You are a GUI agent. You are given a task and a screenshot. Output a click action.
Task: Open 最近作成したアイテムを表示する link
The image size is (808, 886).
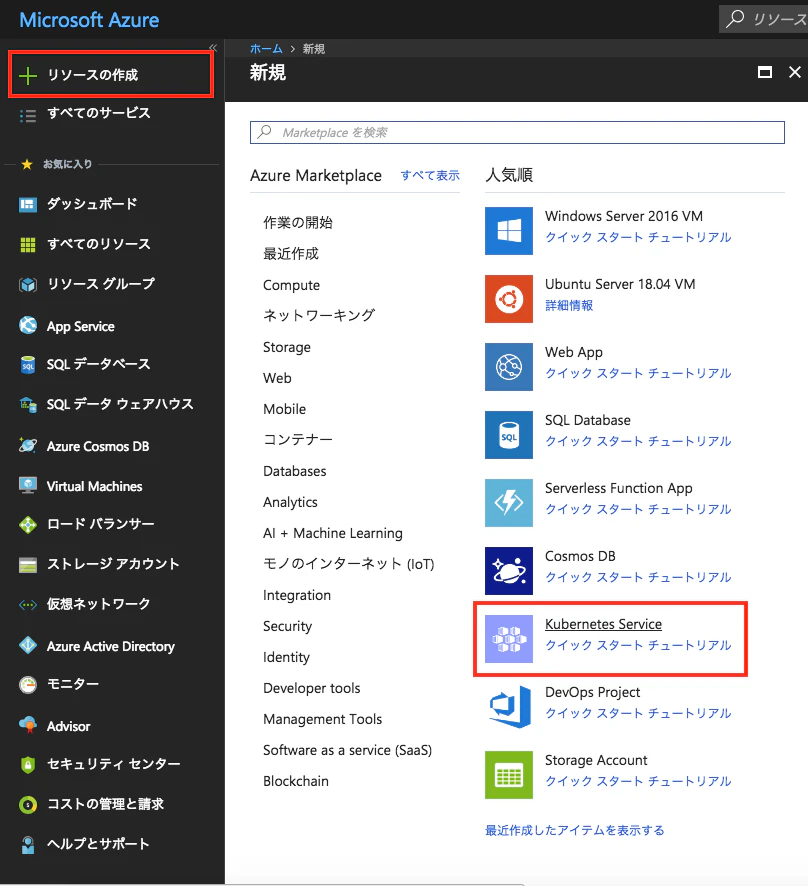pos(575,830)
